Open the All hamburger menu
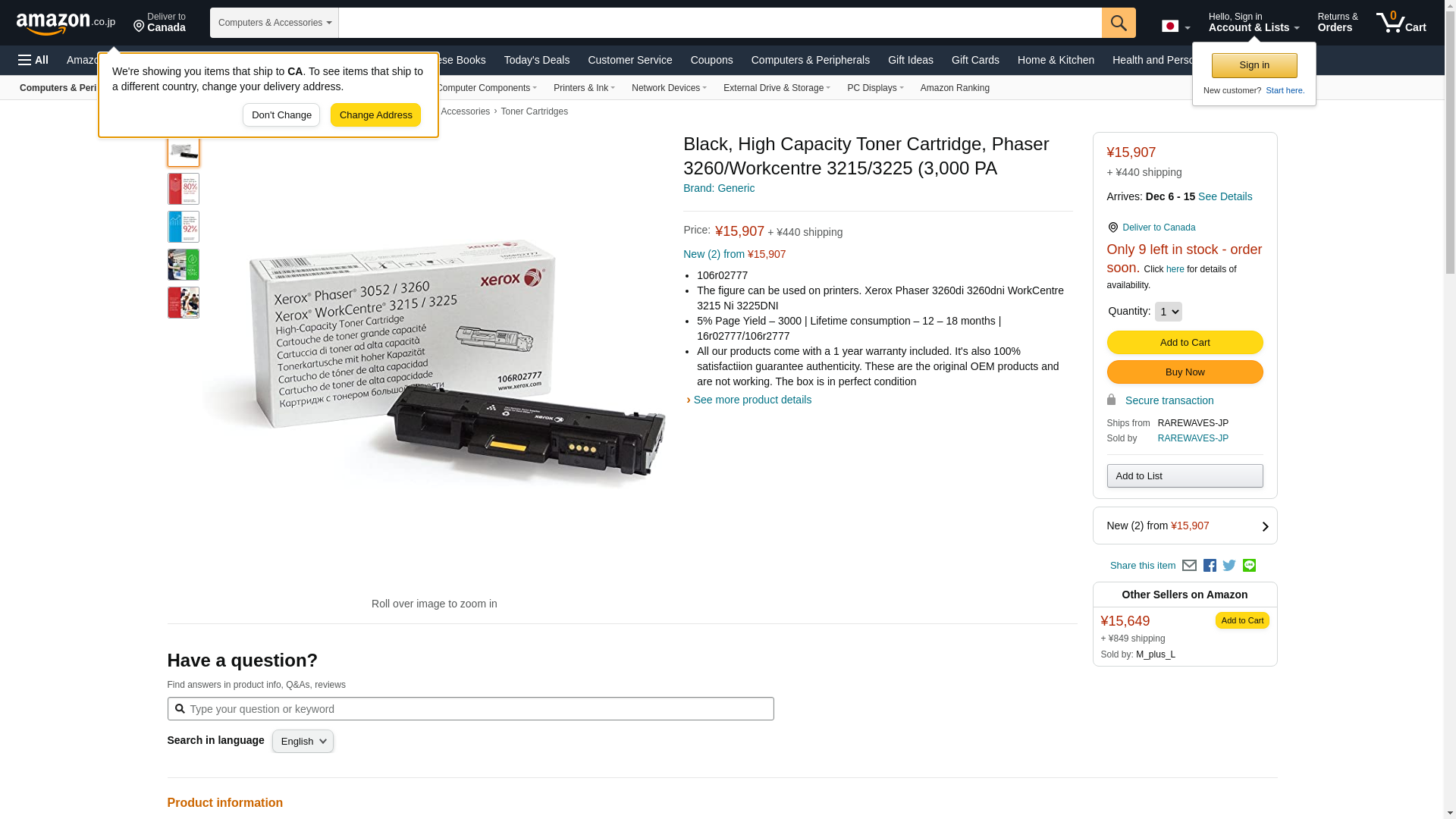Screen dimensions: 1456x819 (x=33, y=60)
